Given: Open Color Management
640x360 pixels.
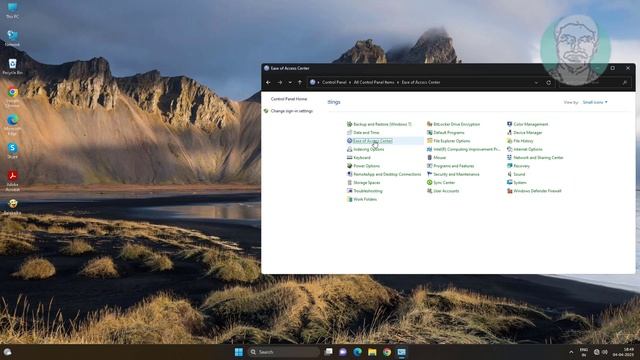Looking at the screenshot, I should (x=527, y=124).
